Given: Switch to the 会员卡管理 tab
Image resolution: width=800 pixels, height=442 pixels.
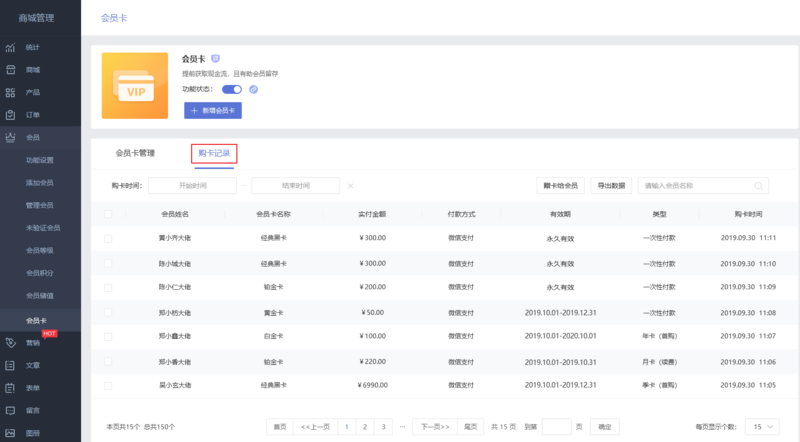Looking at the screenshot, I should [x=135, y=153].
